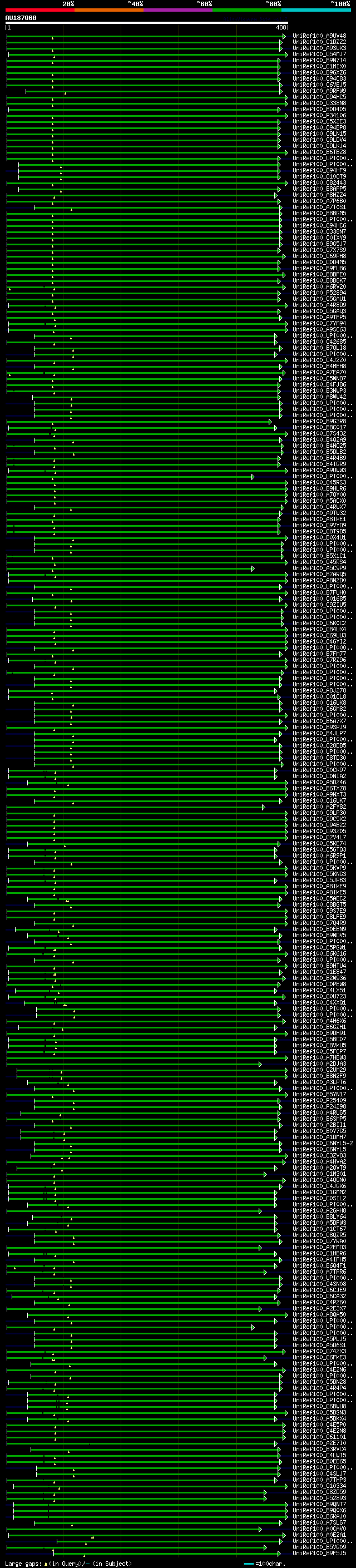Open hit UniRef100_A9UV48
The height and width of the screenshot is (1568, 356).
[x=319, y=36]
